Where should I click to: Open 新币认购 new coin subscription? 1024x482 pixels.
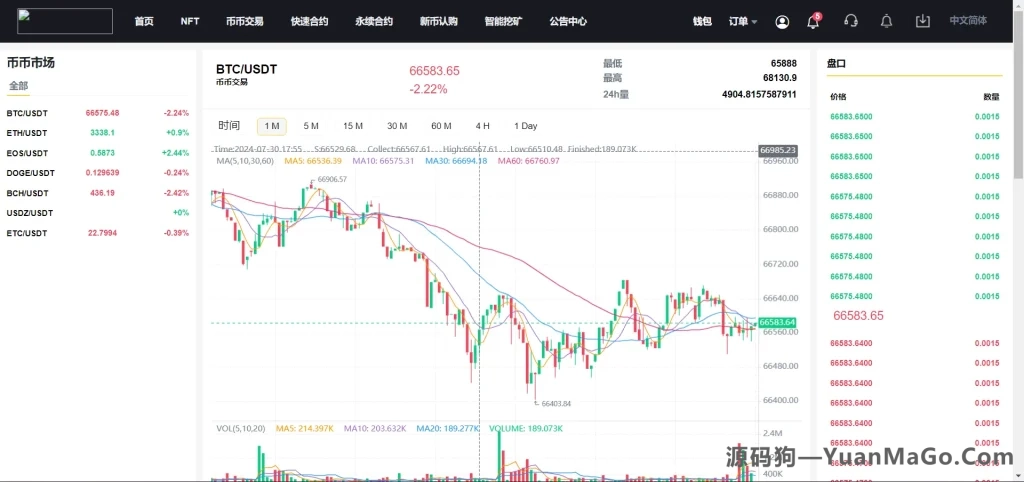click(439, 22)
